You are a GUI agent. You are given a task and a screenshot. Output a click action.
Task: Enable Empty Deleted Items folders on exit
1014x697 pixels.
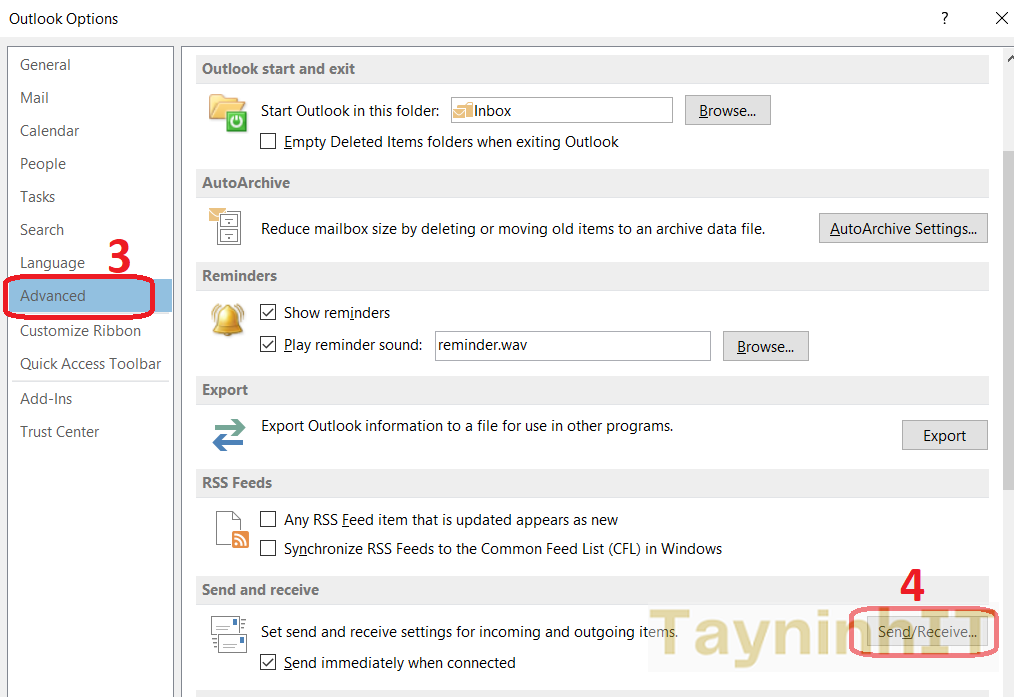click(x=268, y=142)
